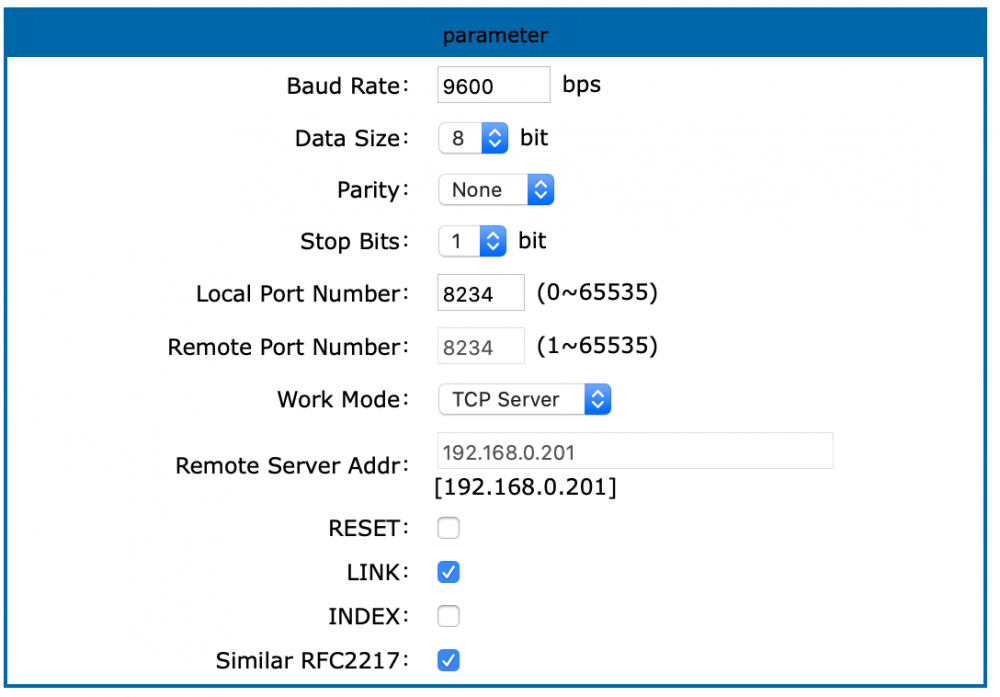Click the (1~65535) range hint

coord(596,346)
